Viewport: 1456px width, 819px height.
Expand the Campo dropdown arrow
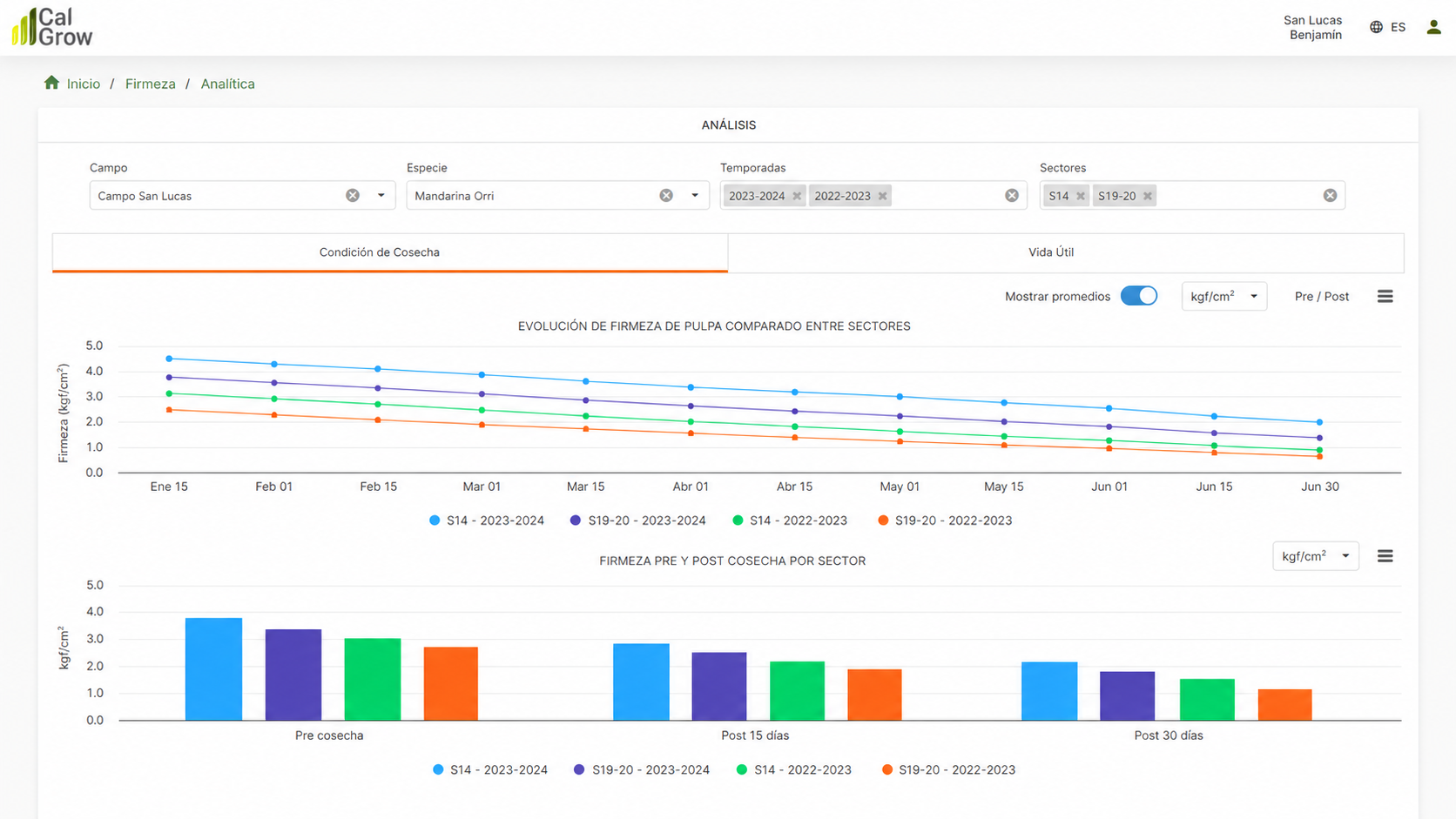click(381, 196)
